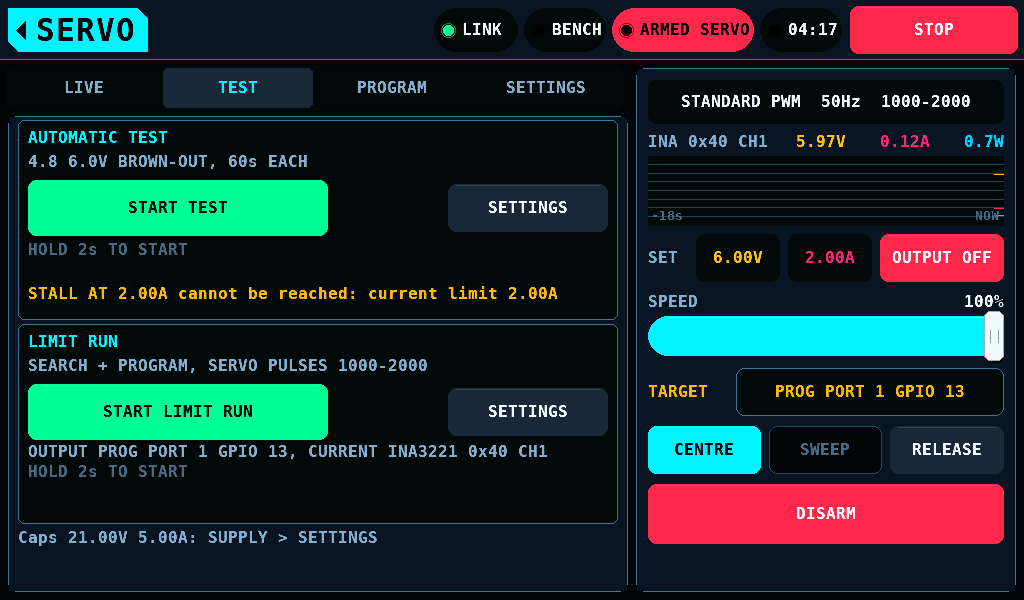This screenshot has width=1024, height=600.
Task: Hit the red STOP button
Action: point(933,30)
